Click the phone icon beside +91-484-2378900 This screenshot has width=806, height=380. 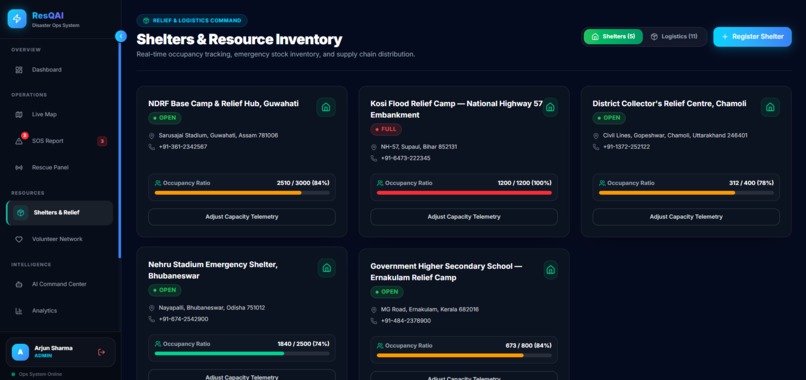point(374,321)
